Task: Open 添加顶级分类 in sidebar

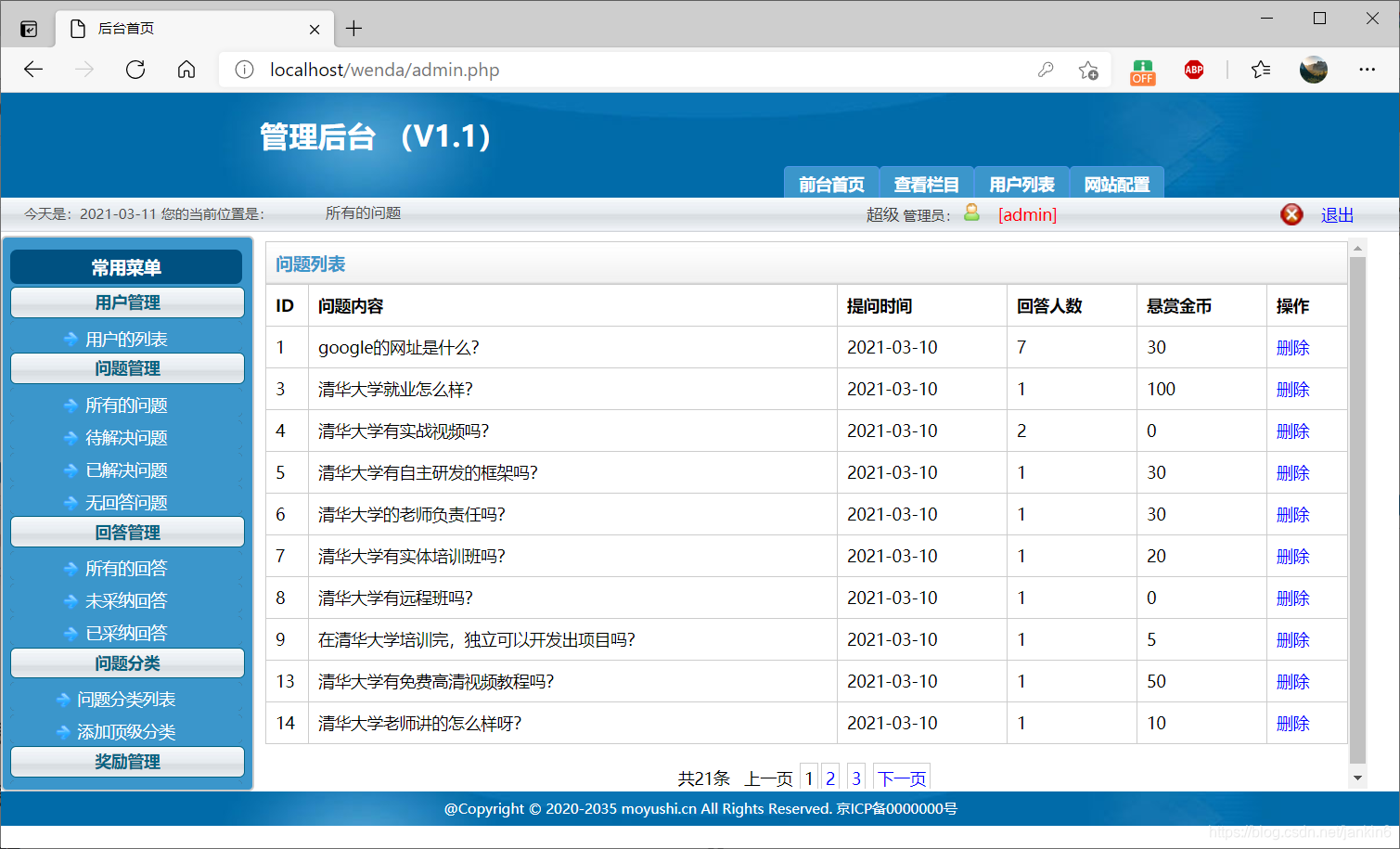Action: click(x=126, y=732)
